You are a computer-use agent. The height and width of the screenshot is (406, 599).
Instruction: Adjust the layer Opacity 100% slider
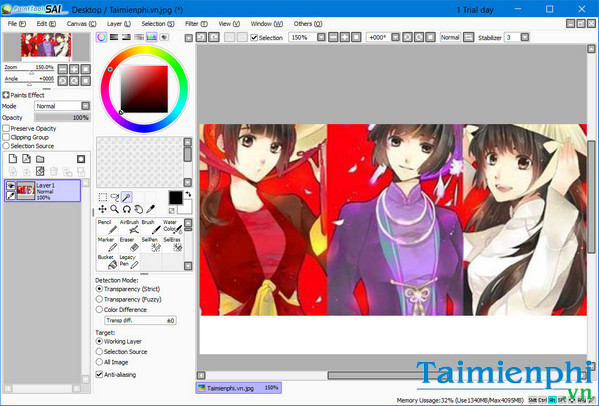coord(62,118)
